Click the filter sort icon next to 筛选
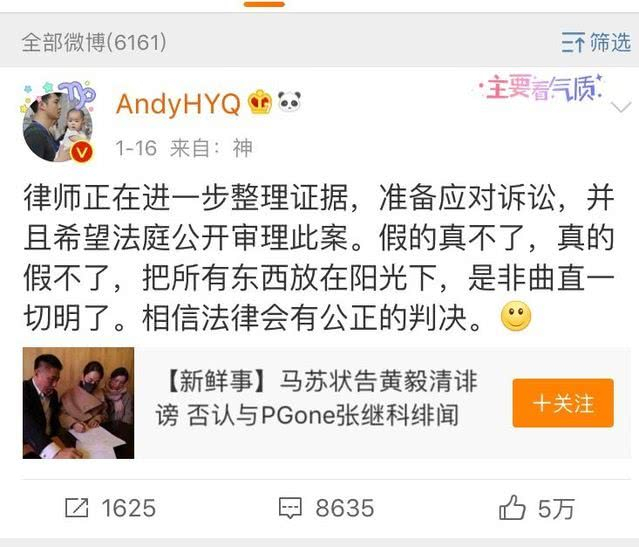Image resolution: width=639 pixels, height=547 pixels. pyautogui.click(x=573, y=42)
